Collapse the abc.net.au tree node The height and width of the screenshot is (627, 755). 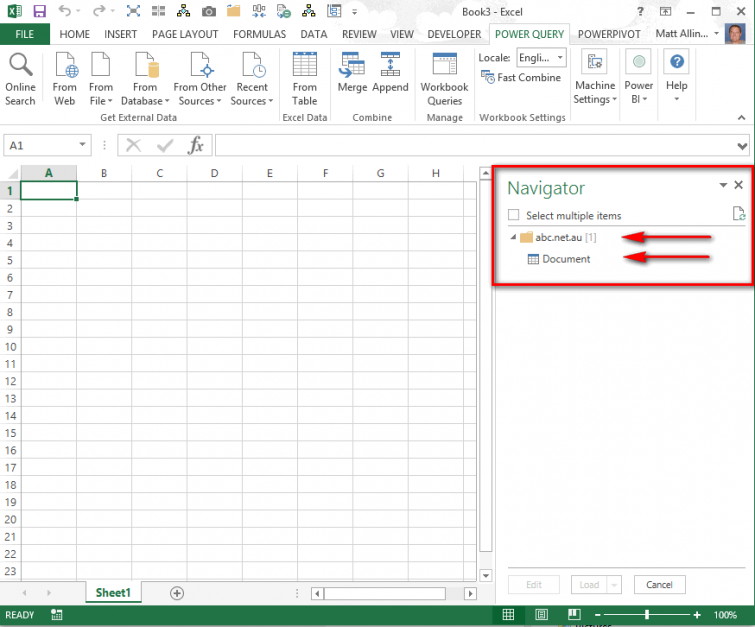[x=513, y=237]
